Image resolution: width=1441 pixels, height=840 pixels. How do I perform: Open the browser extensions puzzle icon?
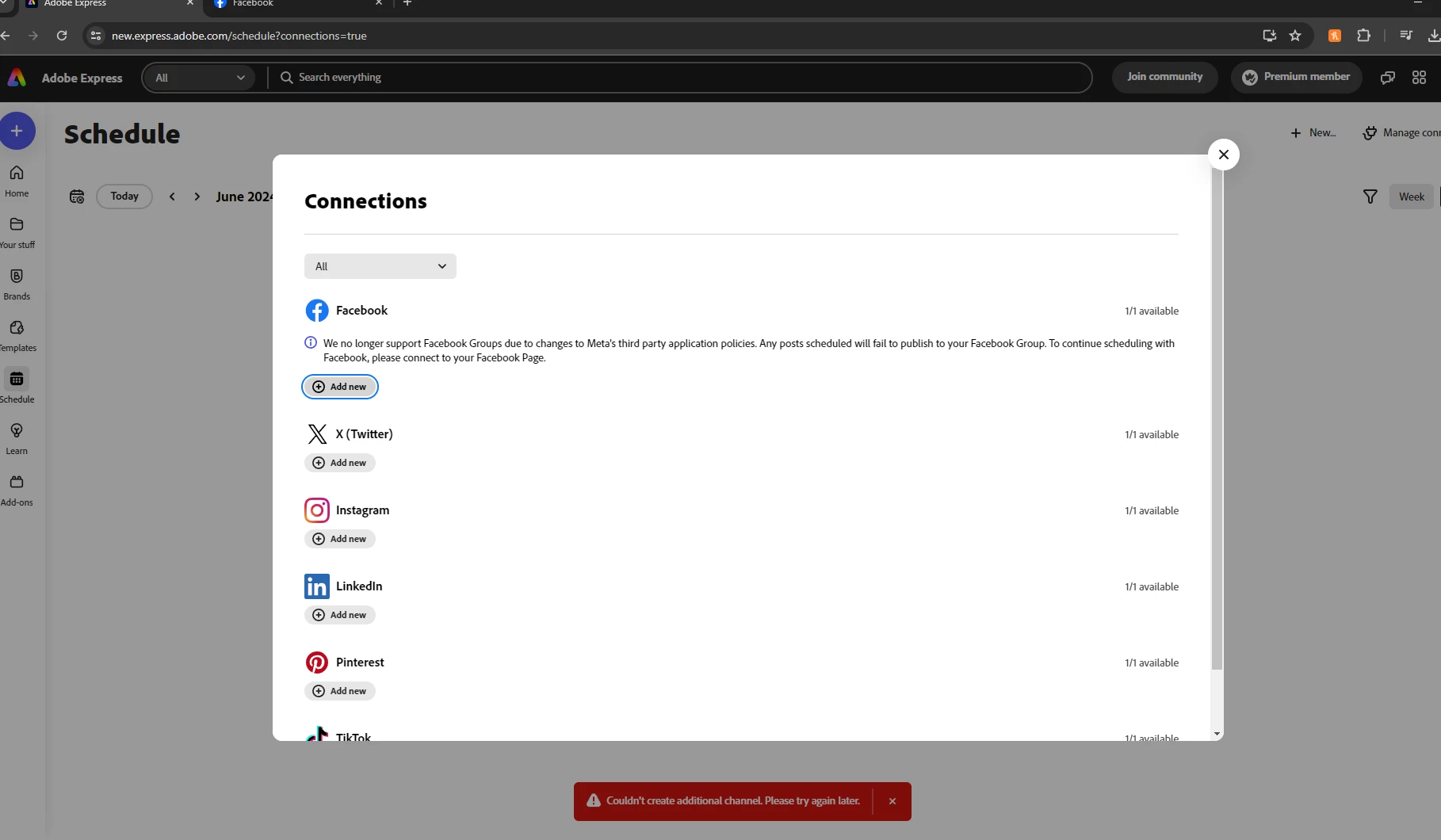[1363, 36]
